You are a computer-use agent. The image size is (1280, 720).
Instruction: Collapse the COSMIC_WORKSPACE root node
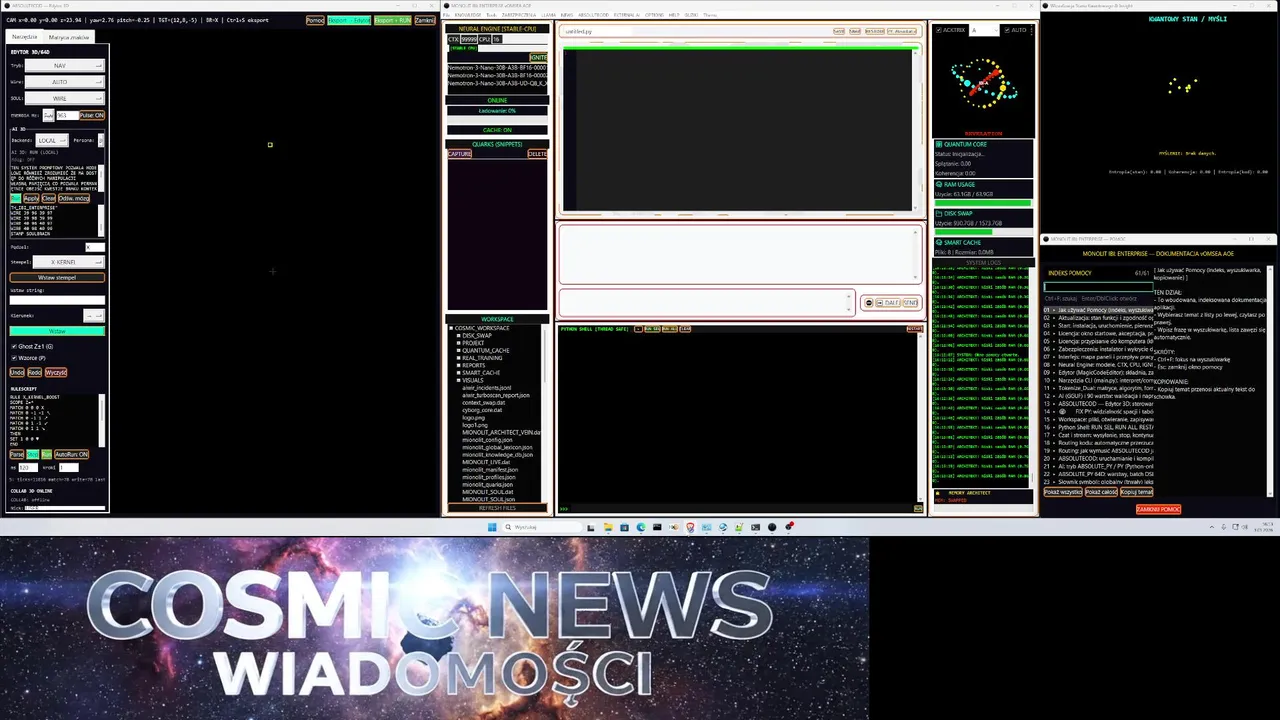click(x=451, y=328)
